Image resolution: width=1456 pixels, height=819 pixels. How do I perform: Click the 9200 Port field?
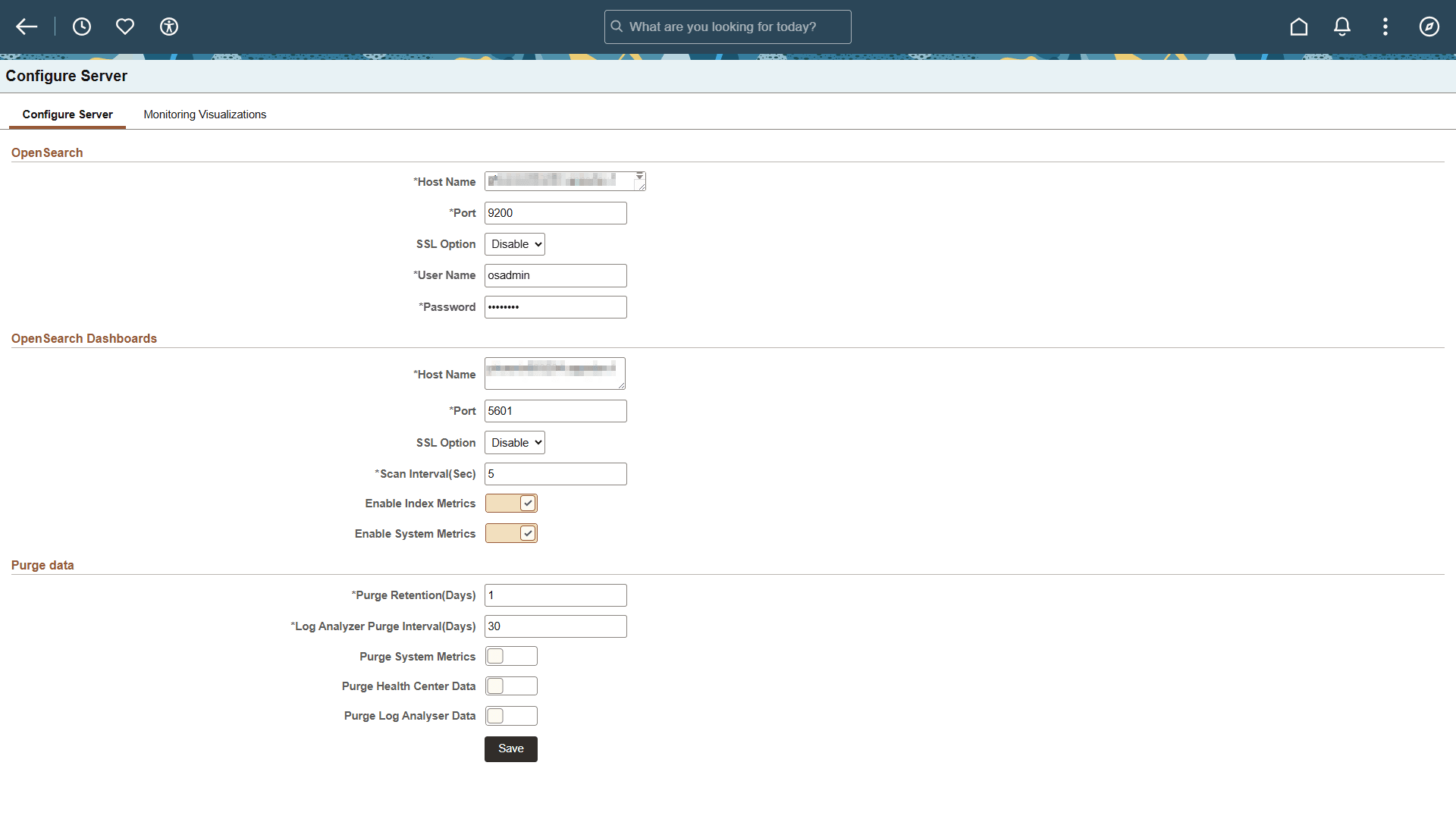556,213
